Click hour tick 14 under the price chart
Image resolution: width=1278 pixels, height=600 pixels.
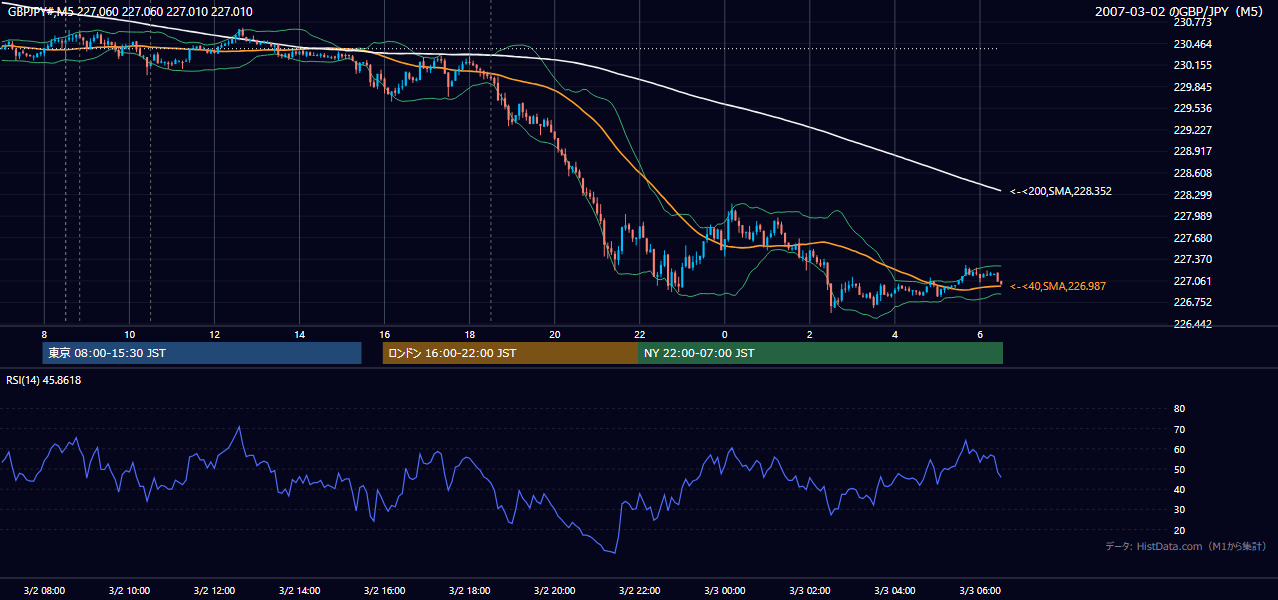coord(299,334)
